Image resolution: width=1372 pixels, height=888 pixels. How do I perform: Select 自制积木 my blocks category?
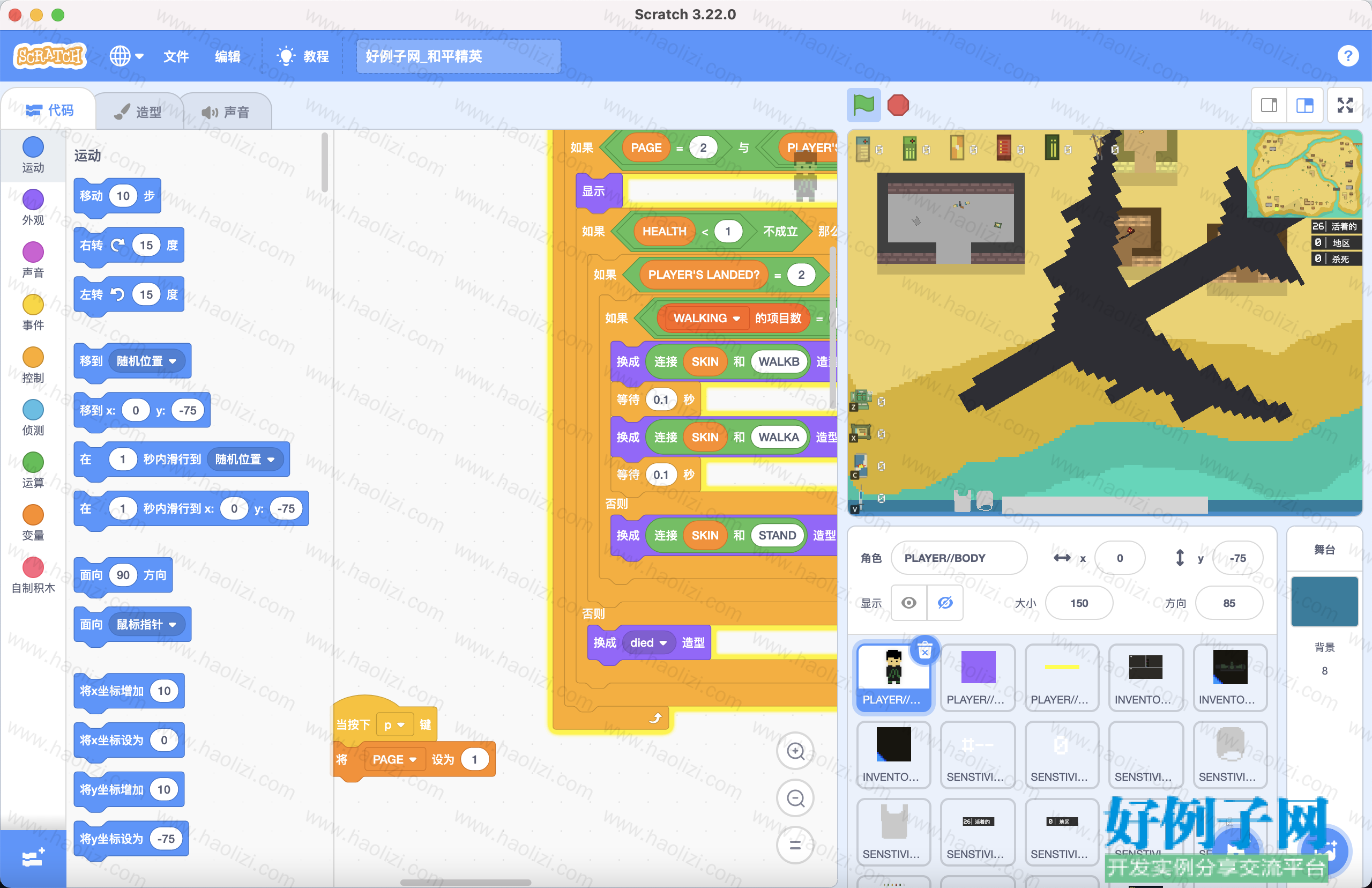point(33,575)
